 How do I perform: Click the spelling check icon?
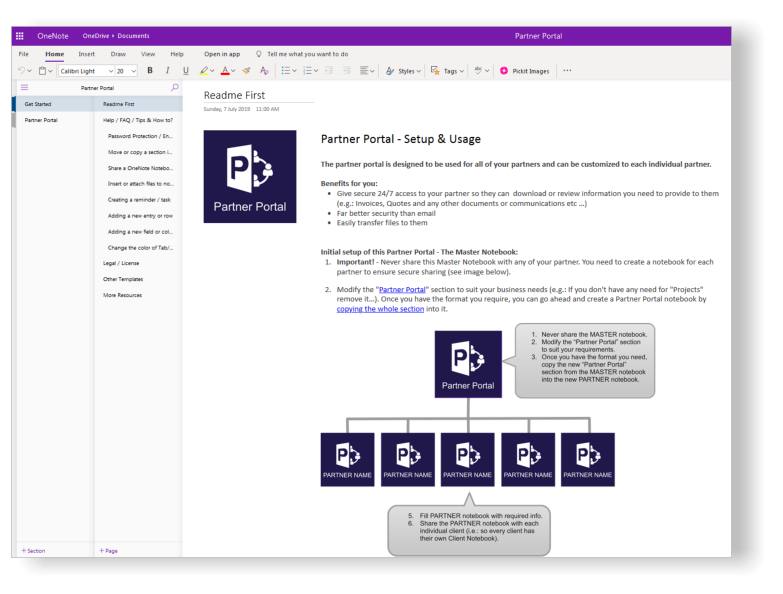(x=478, y=71)
